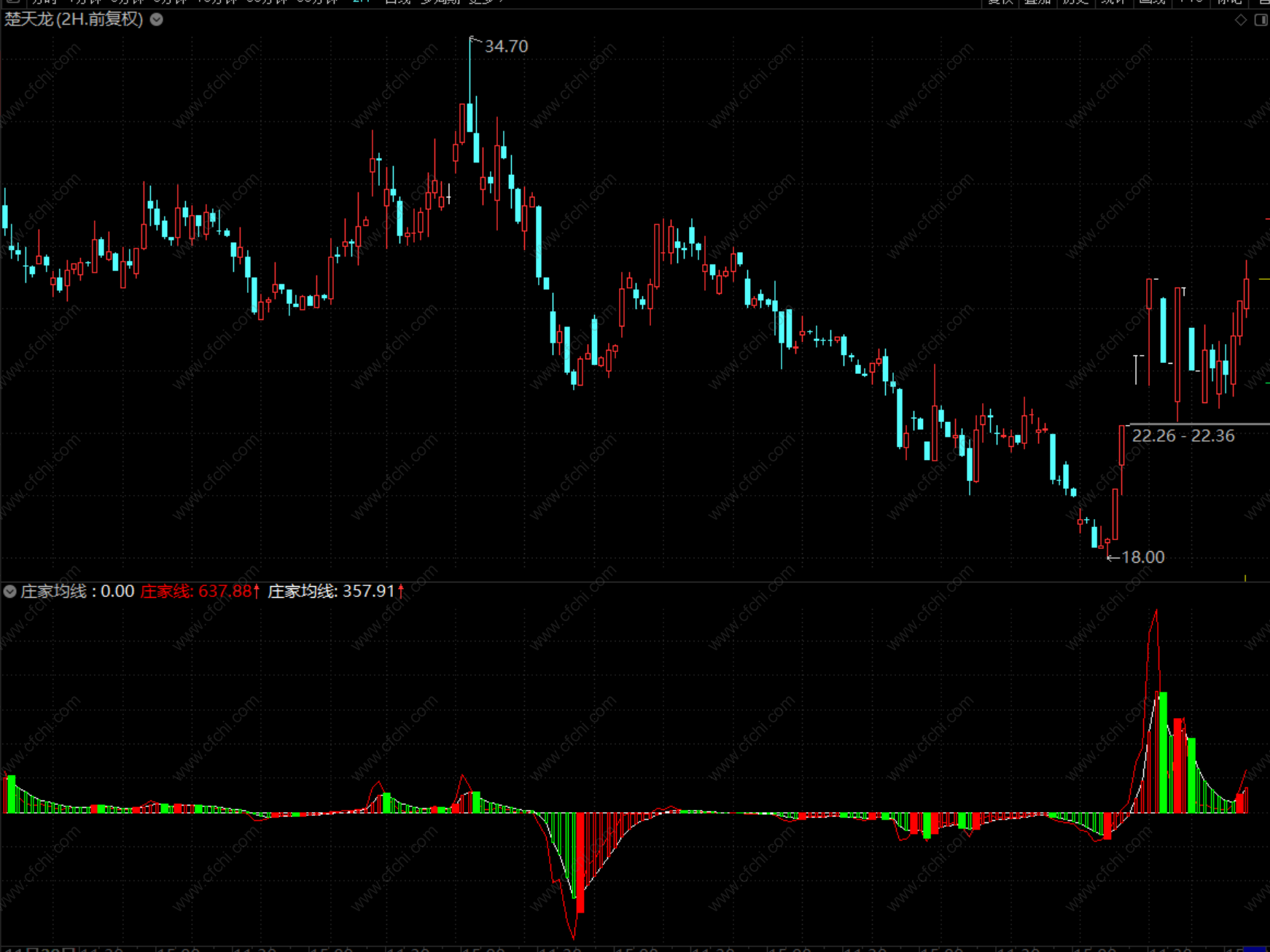Click the 18.00 low price label
The image size is (1270, 952).
1142,558
